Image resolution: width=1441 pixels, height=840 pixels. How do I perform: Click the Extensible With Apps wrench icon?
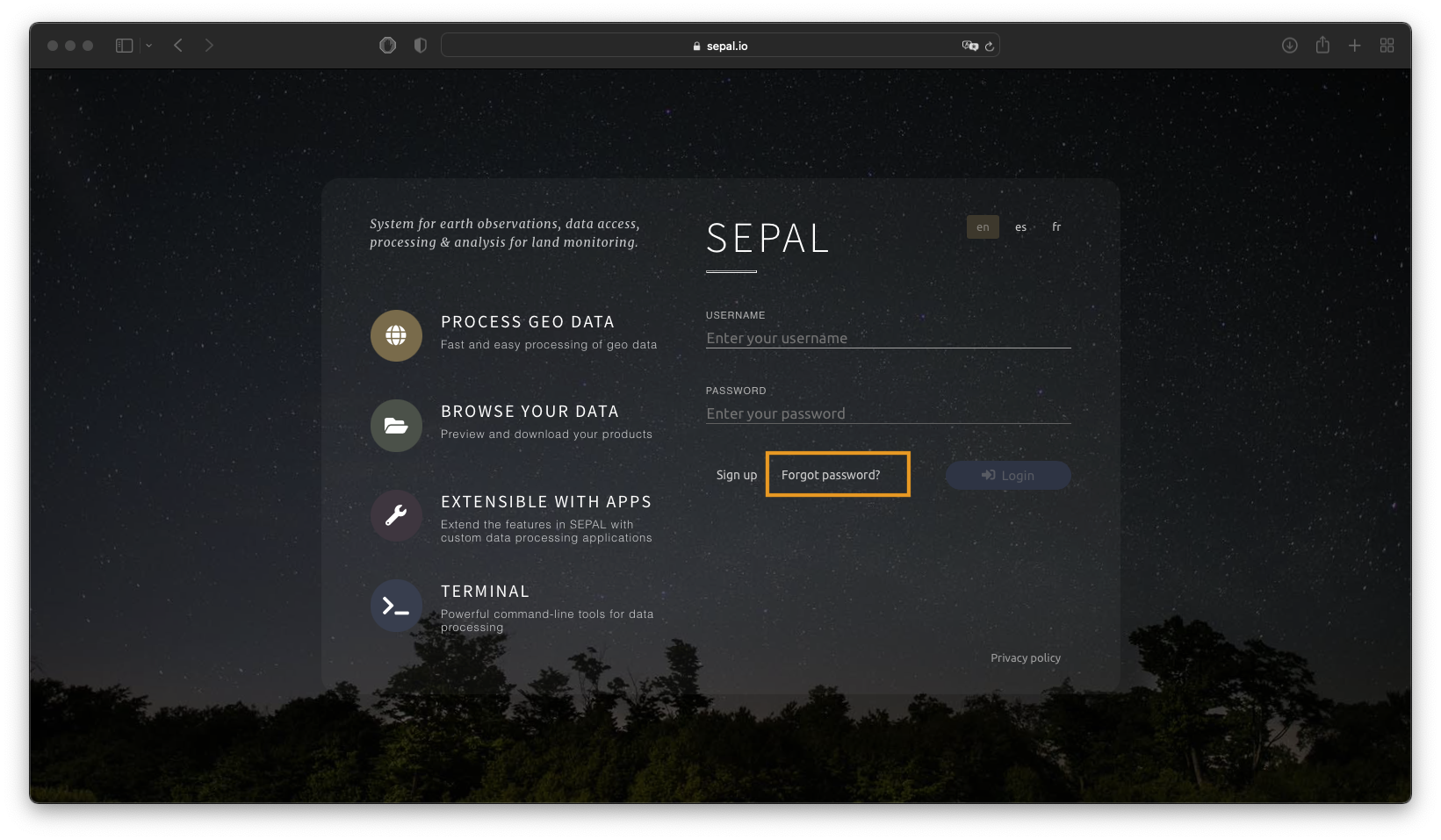tap(396, 515)
